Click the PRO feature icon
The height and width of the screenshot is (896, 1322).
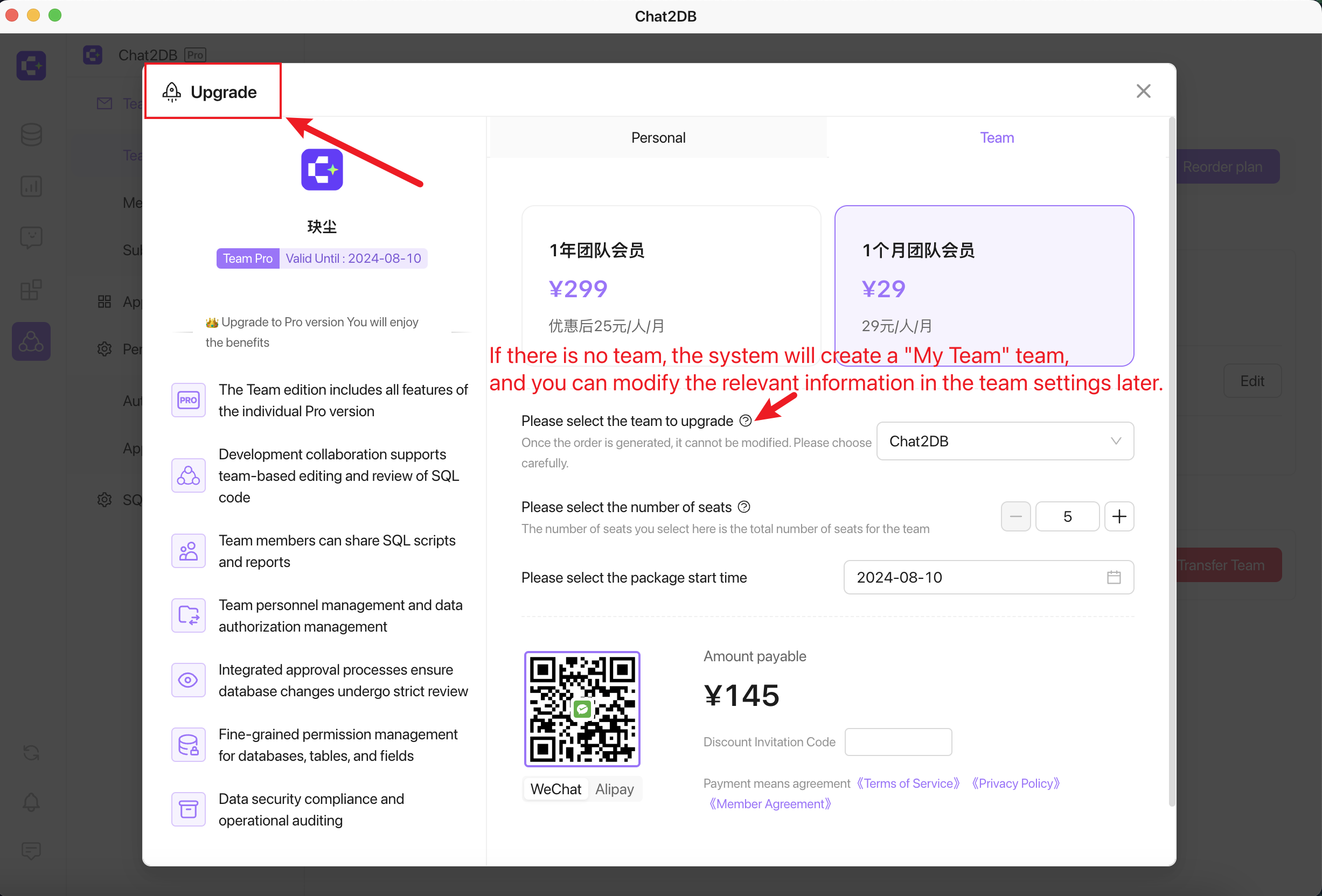[x=189, y=400]
